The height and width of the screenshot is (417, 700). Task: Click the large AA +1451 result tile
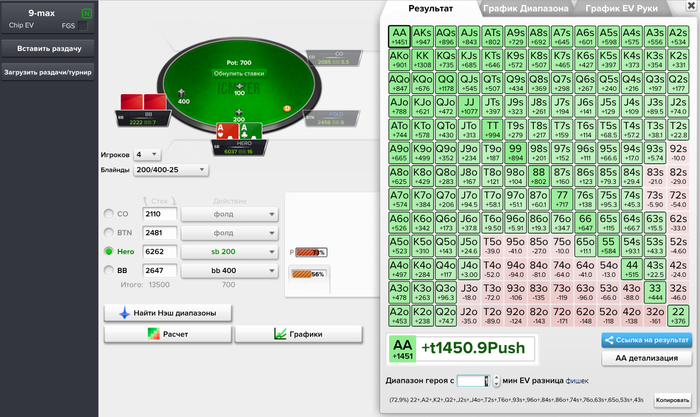pyautogui.click(x=402, y=348)
